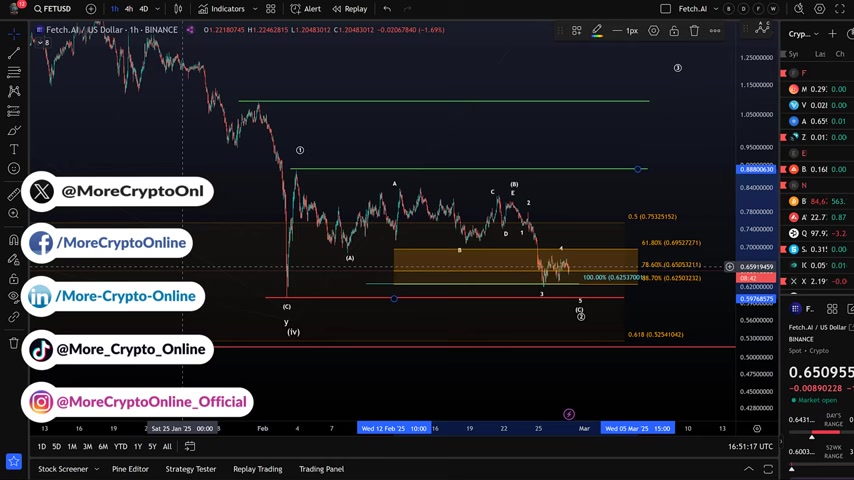Open pencil line color picker
This screenshot has width=854, height=480.
(597, 31)
